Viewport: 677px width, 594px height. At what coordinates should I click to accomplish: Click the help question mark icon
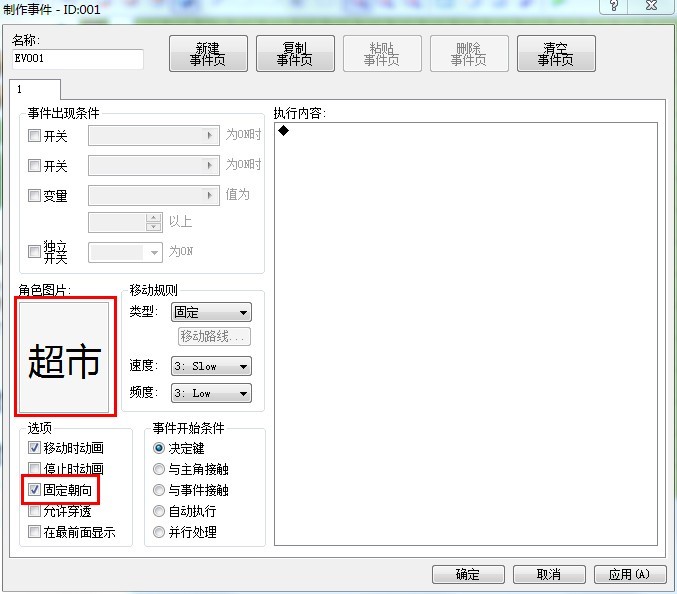point(614,6)
